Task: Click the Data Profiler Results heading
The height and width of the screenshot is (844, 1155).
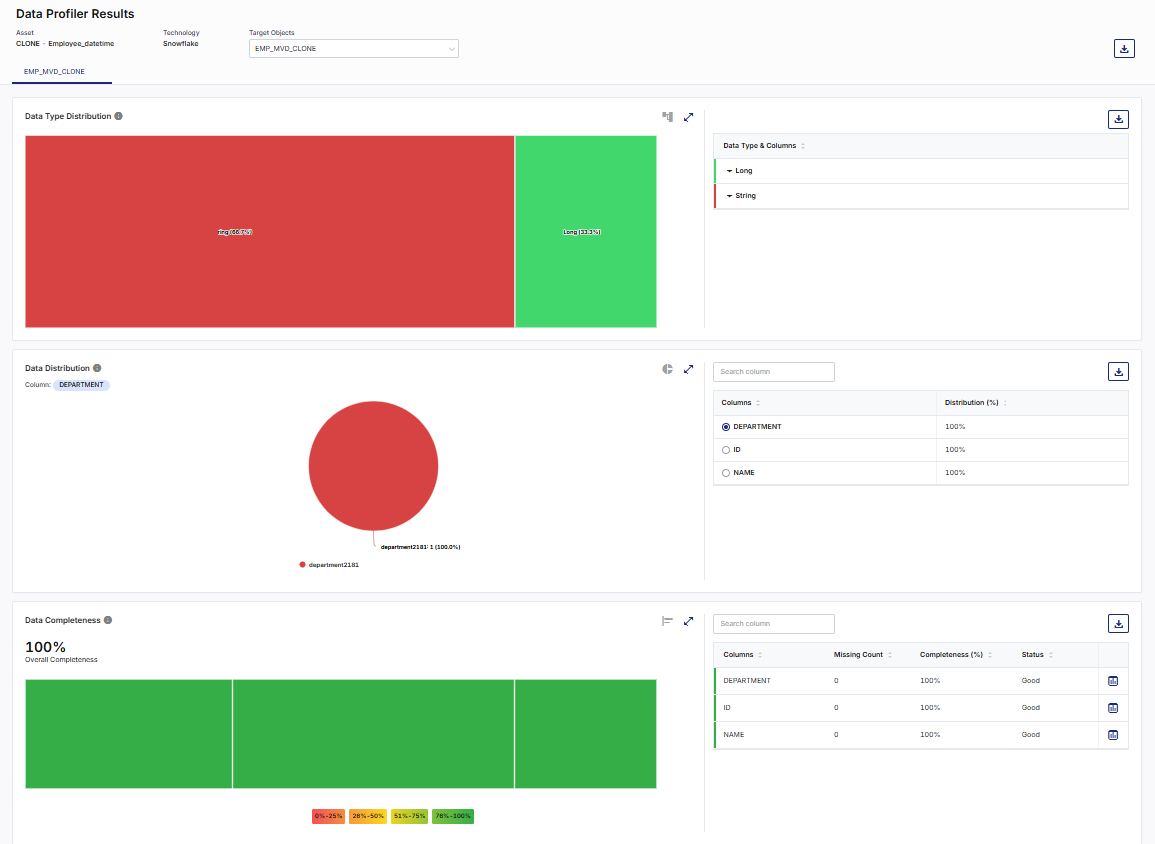Action: (75, 14)
